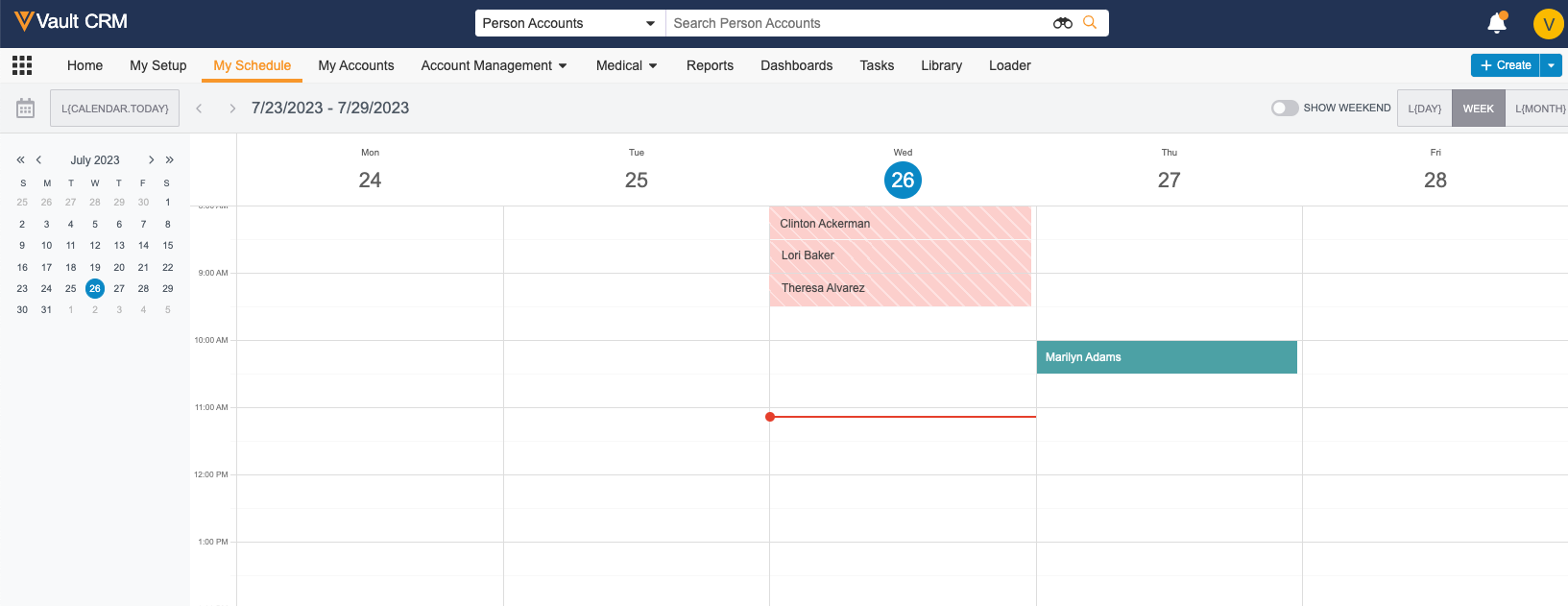
Task: Open the Reports tab
Action: click(x=710, y=65)
